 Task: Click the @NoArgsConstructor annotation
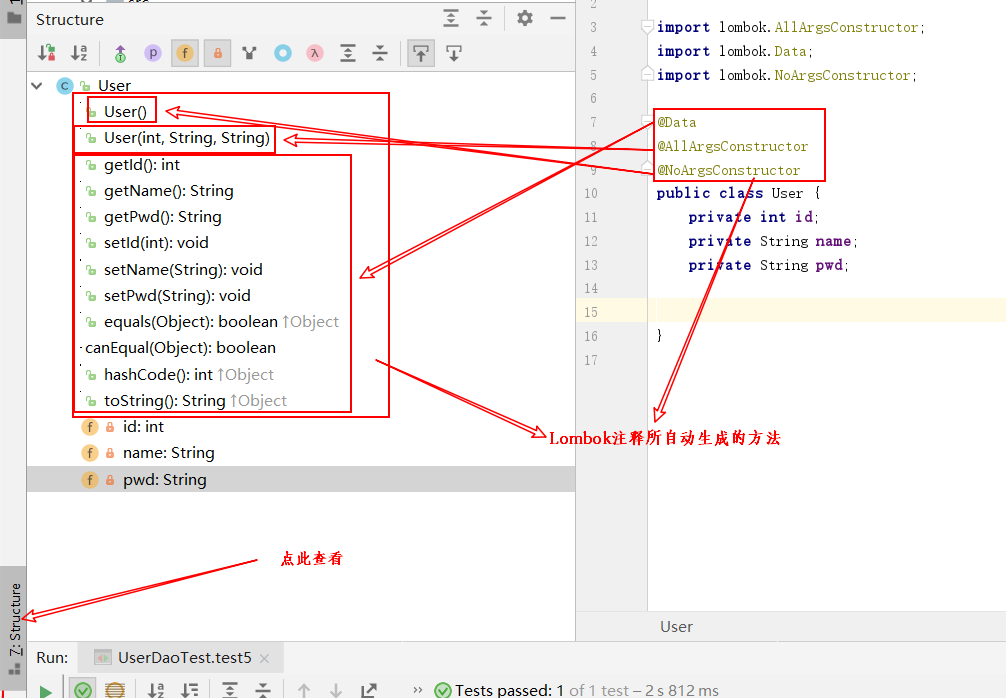point(728,170)
